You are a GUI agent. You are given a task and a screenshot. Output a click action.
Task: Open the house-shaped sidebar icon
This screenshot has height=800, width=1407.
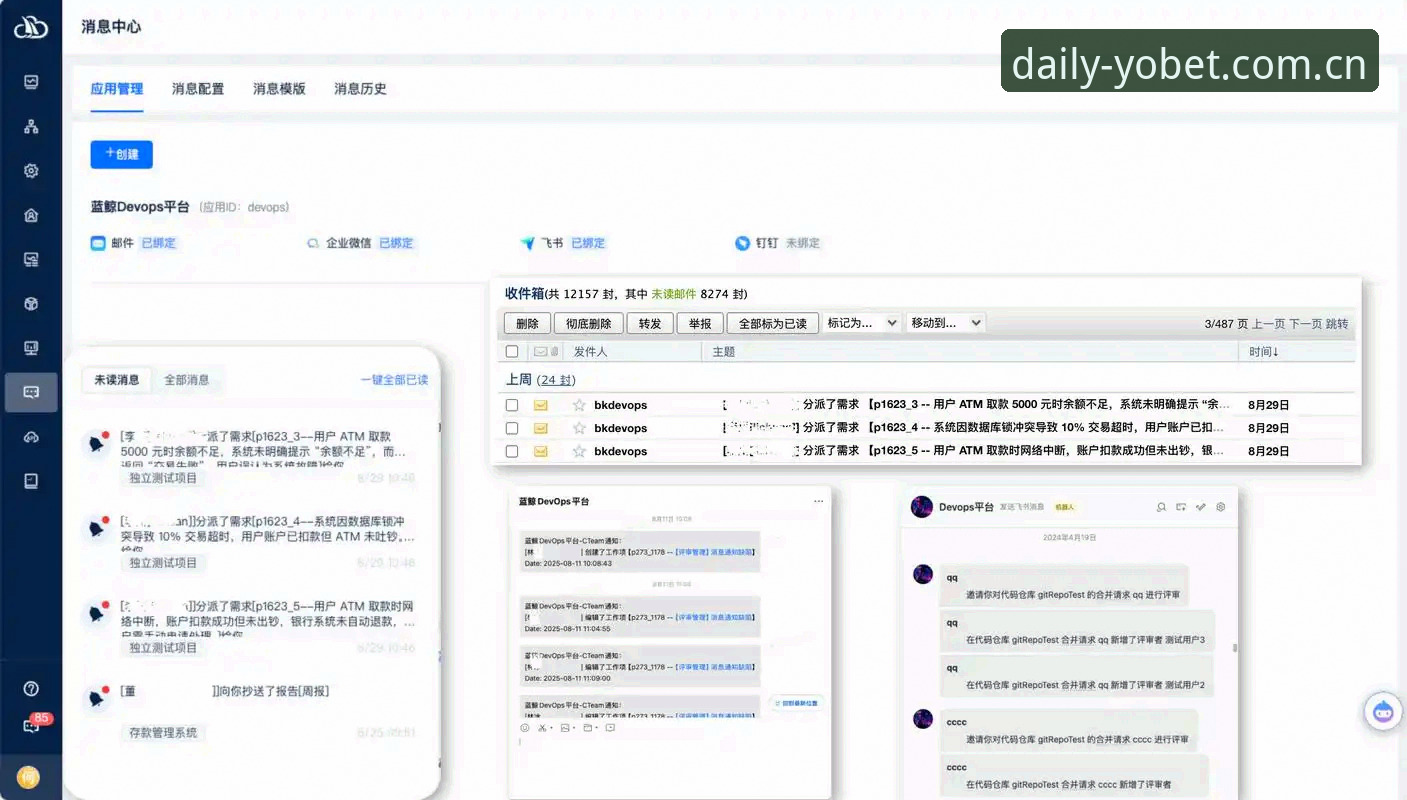31,215
